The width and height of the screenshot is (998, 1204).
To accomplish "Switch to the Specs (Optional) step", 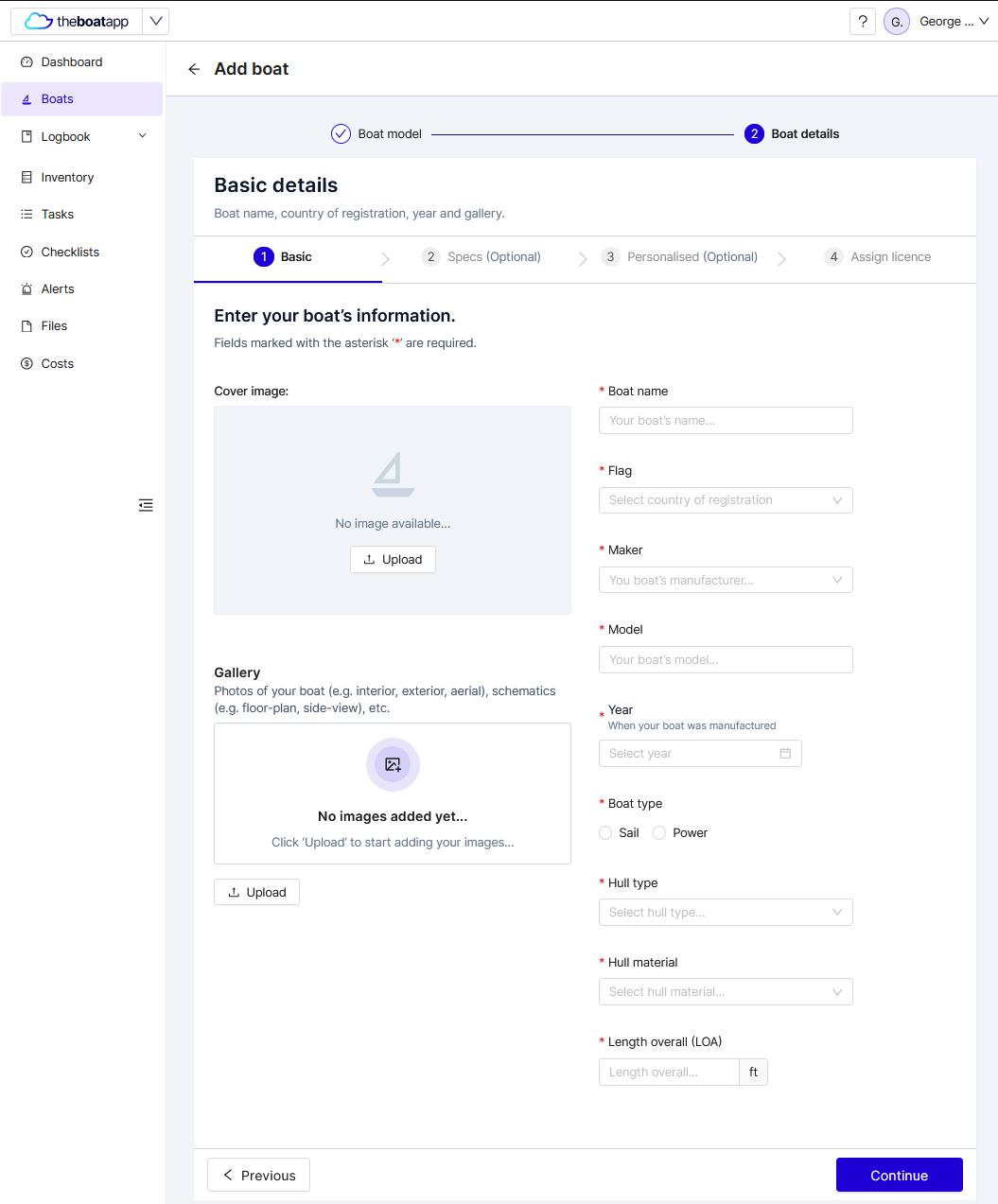I will coord(481,257).
